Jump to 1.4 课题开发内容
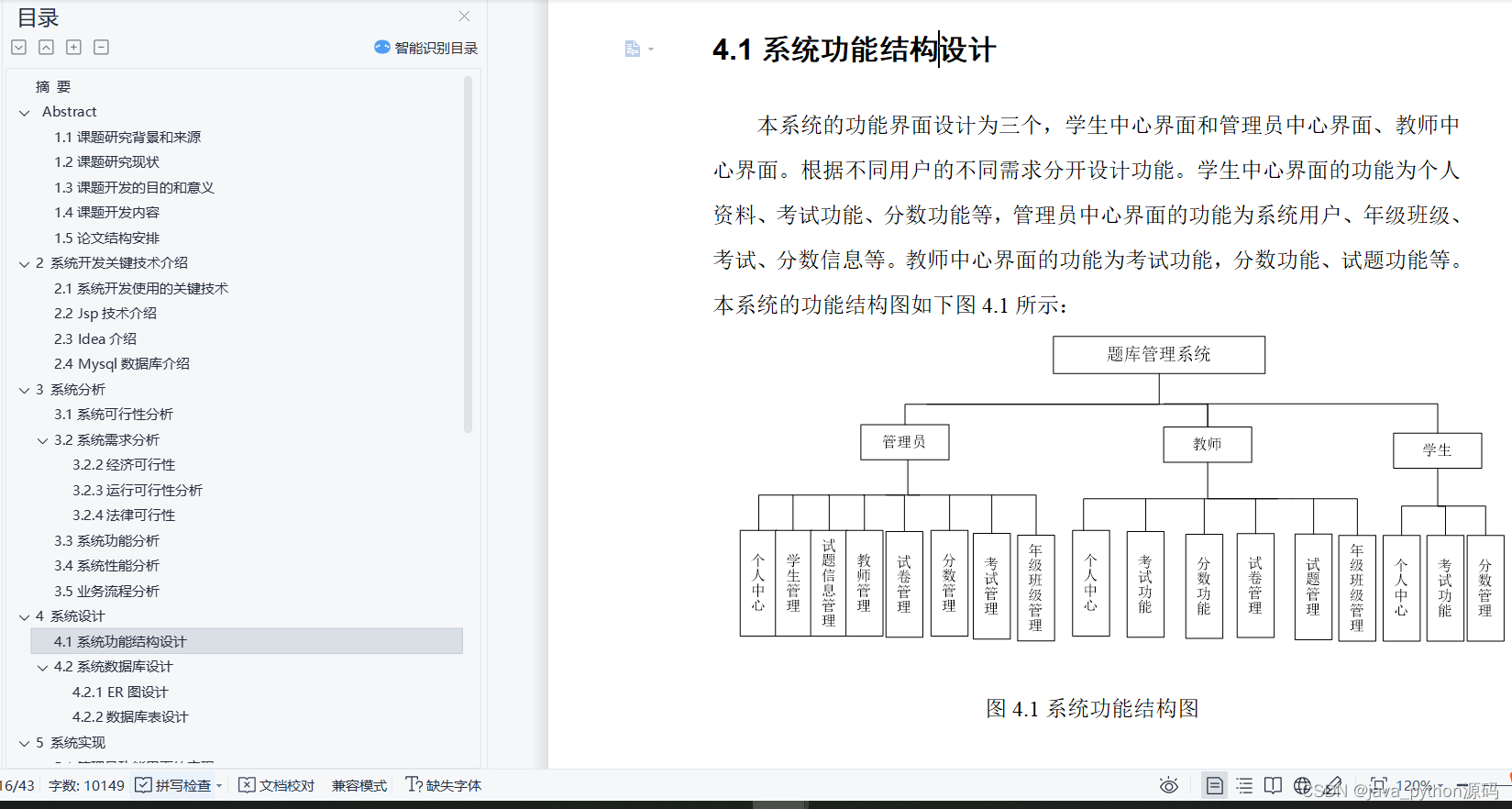 coord(106,212)
